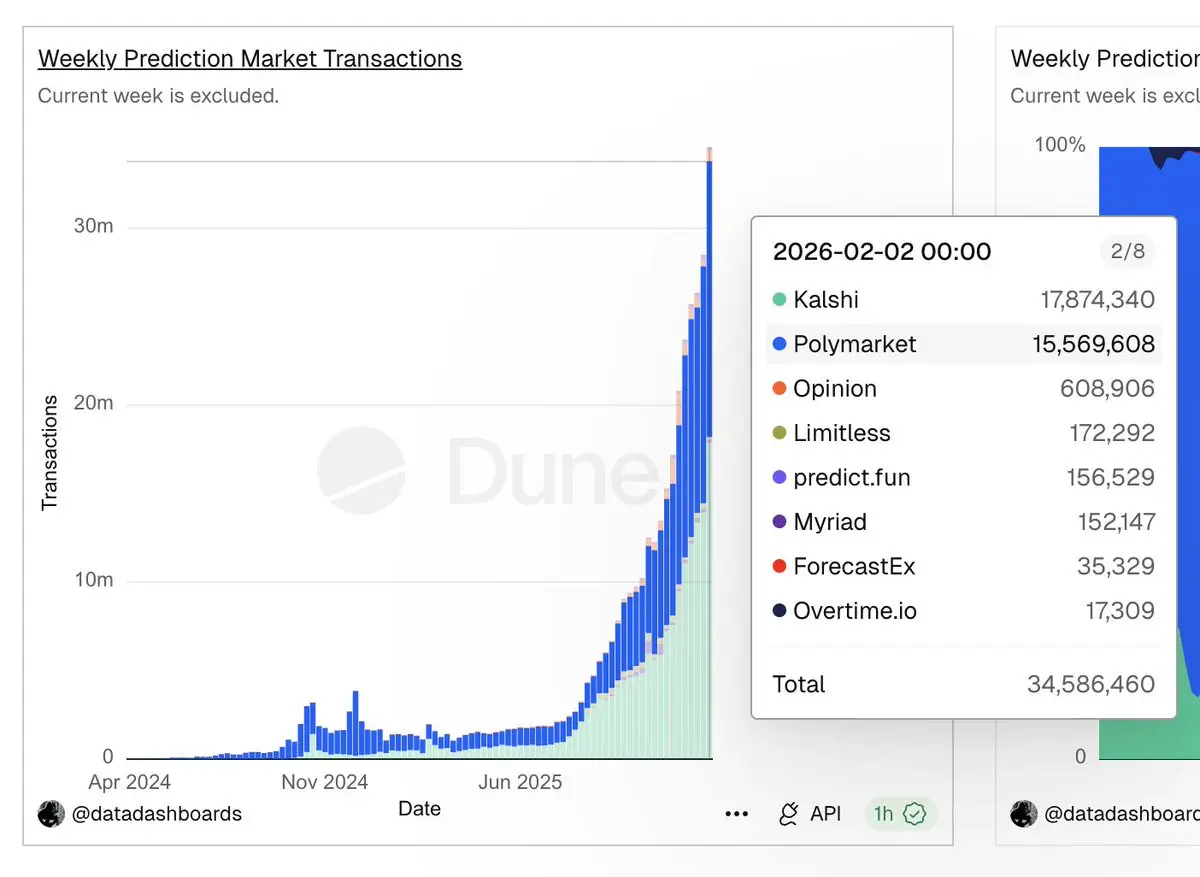Select the Kalshi green legend dot
This screenshot has width=1200, height=877.
pyautogui.click(x=780, y=299)
